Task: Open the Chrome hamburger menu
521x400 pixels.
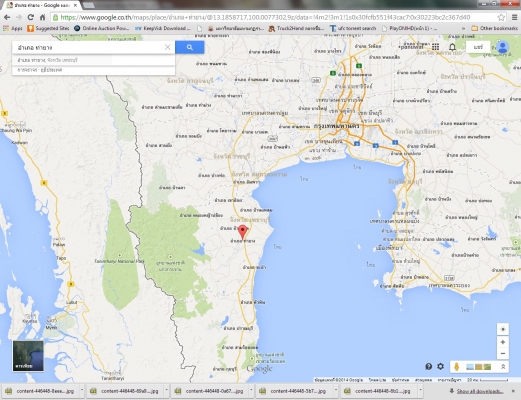Action: (514, 17)
